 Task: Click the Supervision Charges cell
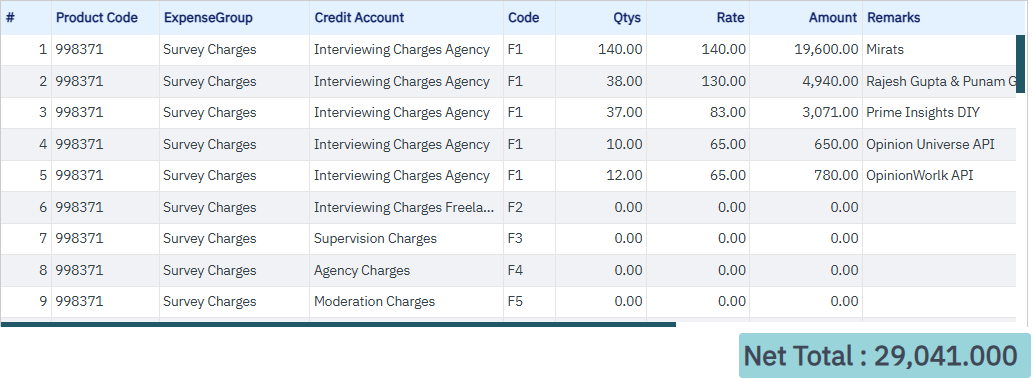[406, 239]
